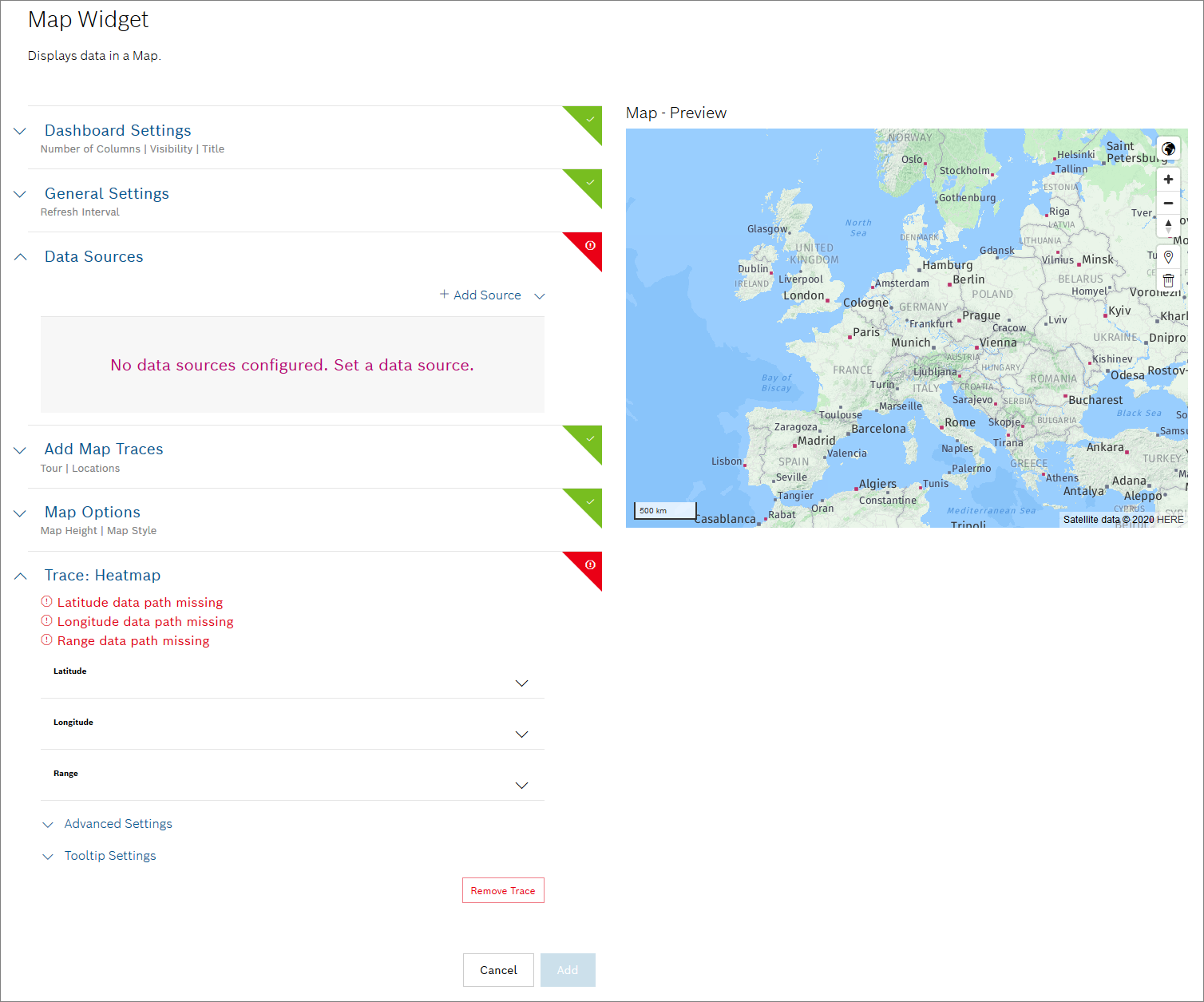
Task: Zoom out on the map preview
Action: coord(1168,203)
